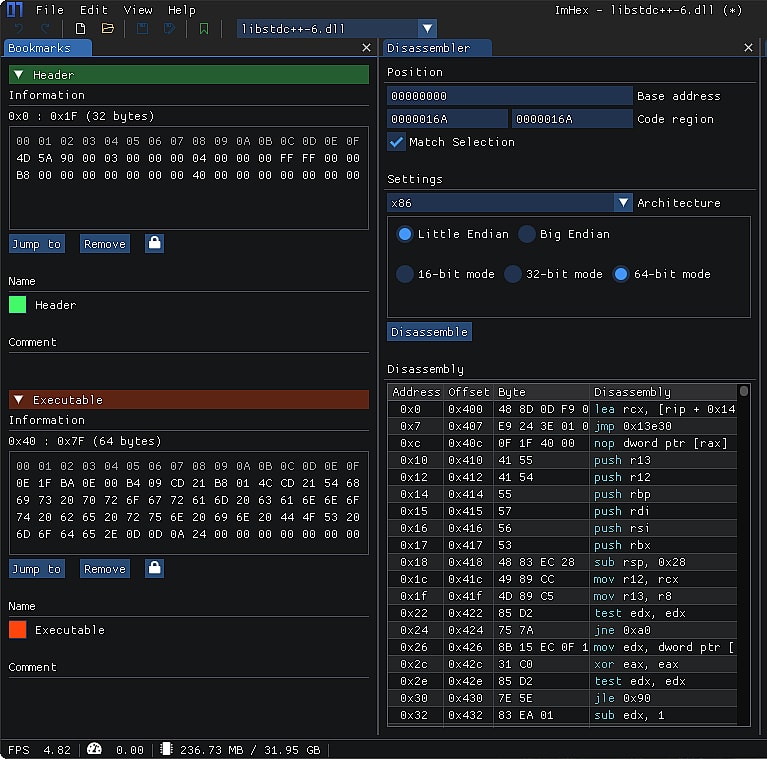Click the green bookmark toolbar icon
The width and height of the screenshot is (767, 759).
pyautogui.click(x=204, y=29)
